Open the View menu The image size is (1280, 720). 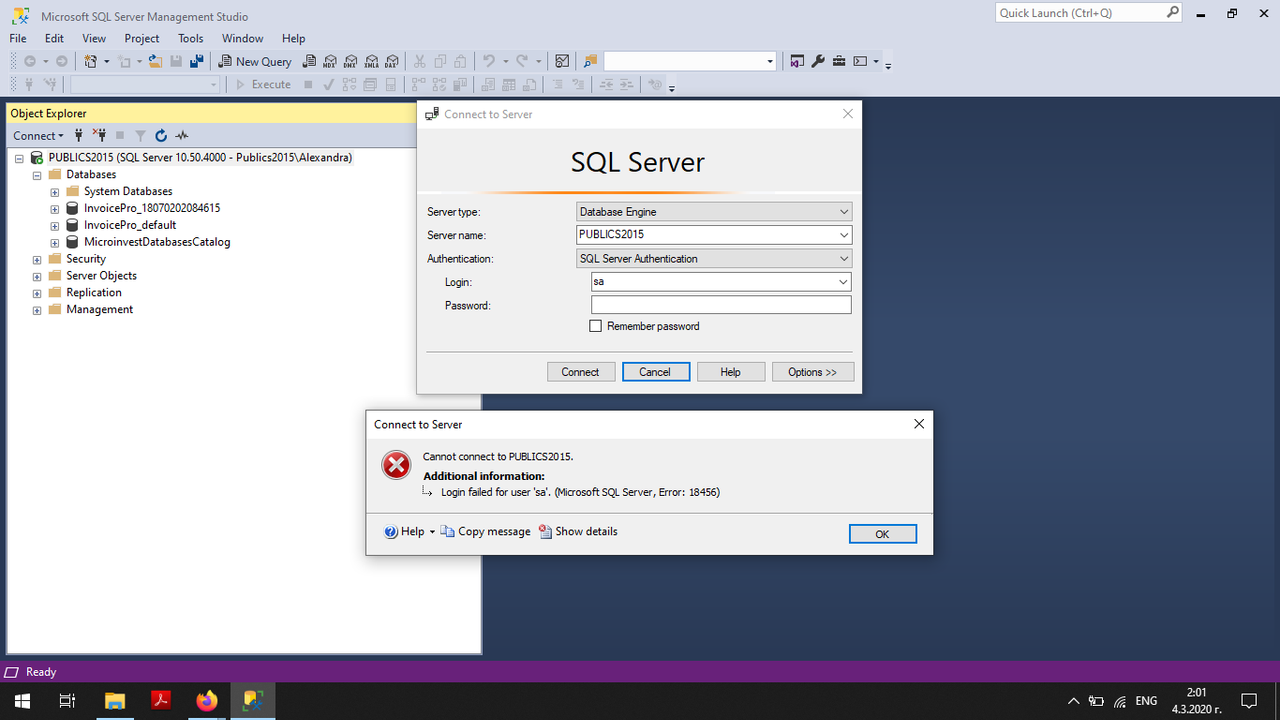tap(94, 38)
